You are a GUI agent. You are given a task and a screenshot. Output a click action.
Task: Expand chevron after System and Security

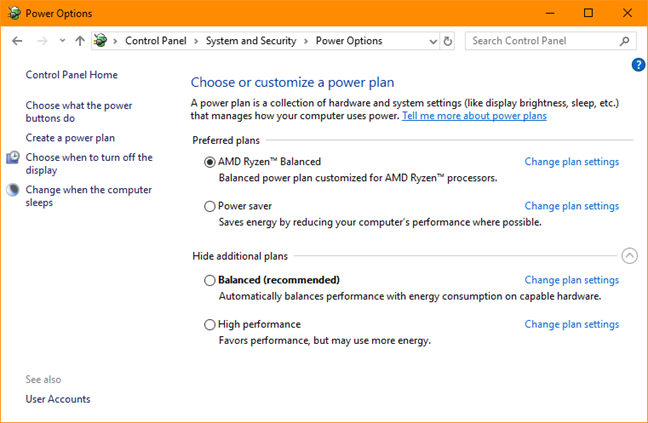(x=306, y=41)
